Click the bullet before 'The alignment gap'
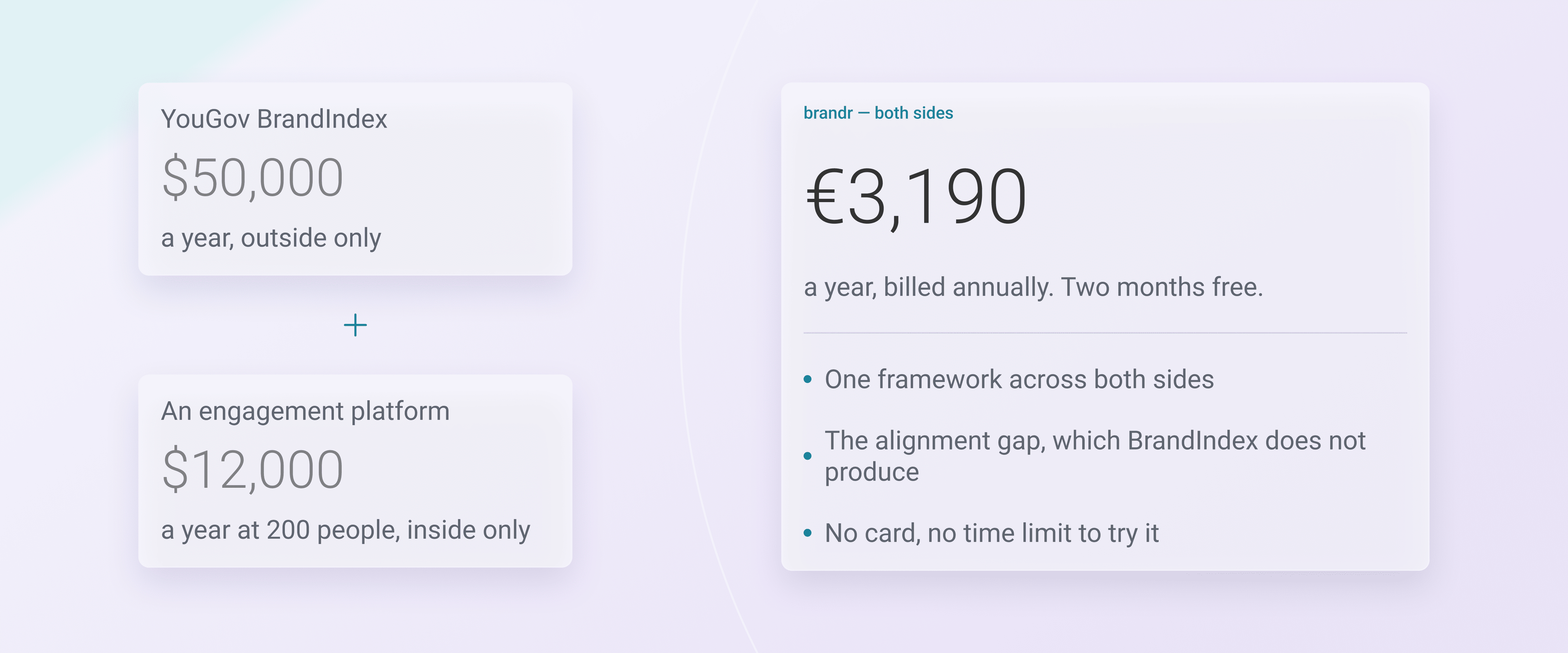 (x=808, y=456)
